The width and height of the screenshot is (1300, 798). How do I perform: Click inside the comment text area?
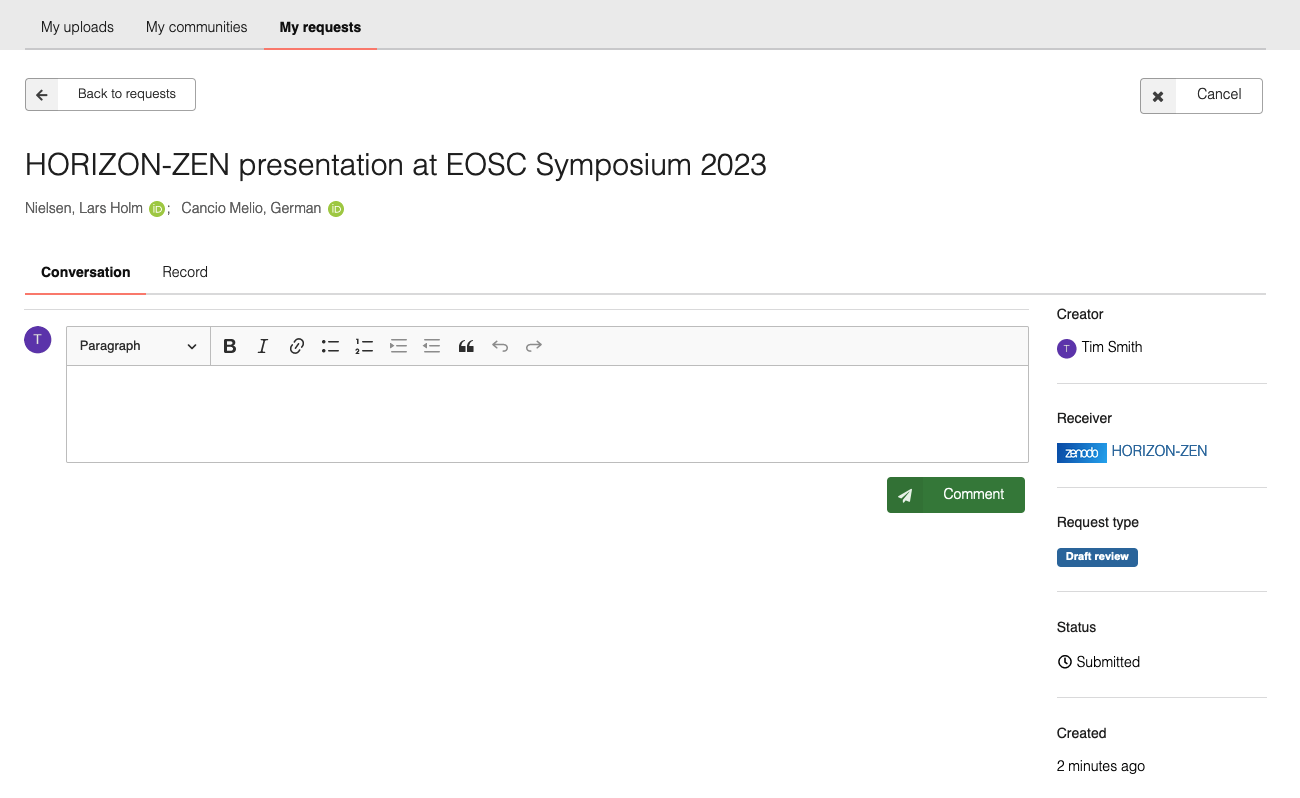point(546,413)
